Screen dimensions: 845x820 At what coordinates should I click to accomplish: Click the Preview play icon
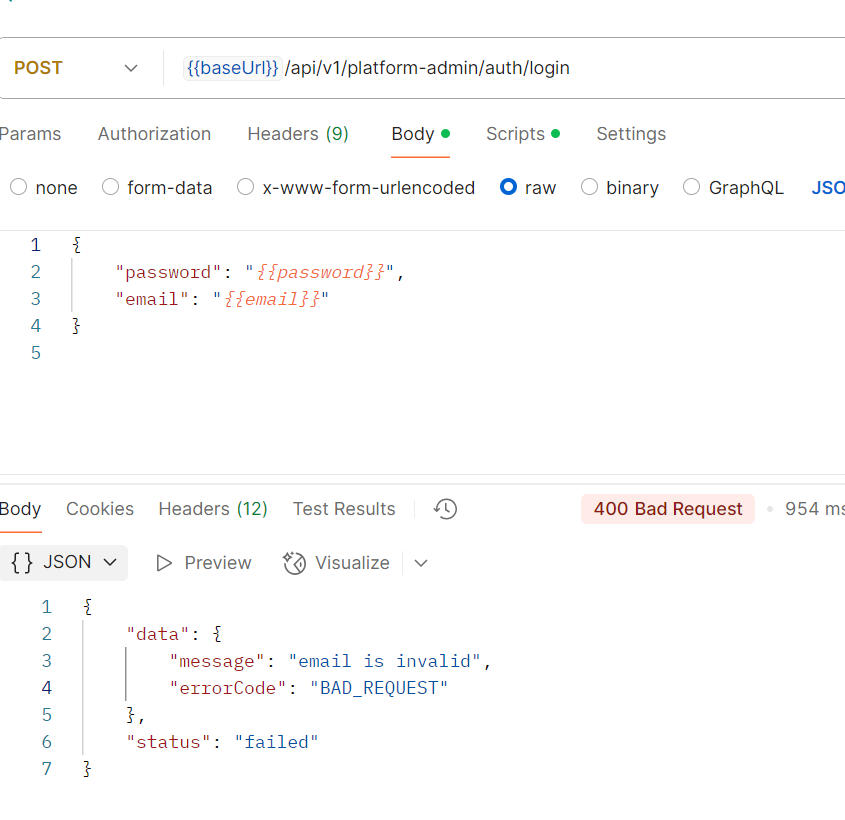point(165,563)
